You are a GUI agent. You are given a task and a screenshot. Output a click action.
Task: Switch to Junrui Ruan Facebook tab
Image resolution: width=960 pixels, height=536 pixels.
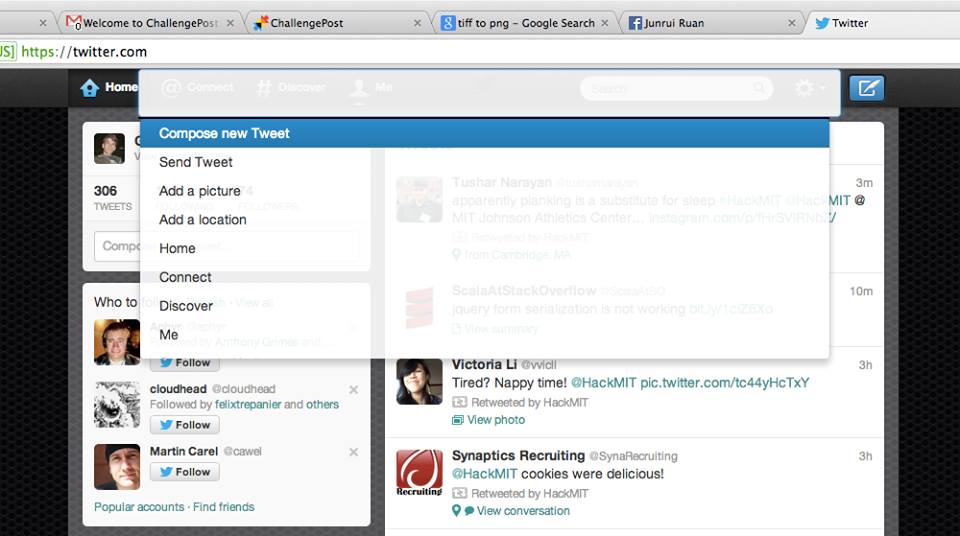point(712,23)
